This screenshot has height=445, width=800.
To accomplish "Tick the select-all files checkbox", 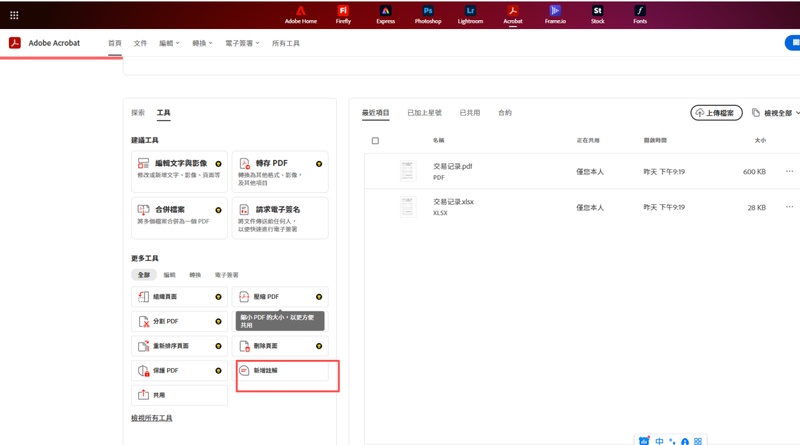I will pyautogui.click(x=375, y=140).
